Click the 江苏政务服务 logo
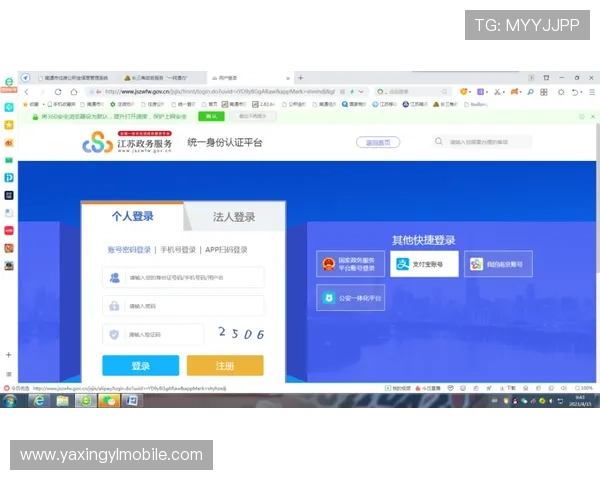The height and width of the screenshot is (480, 600). 127,142
